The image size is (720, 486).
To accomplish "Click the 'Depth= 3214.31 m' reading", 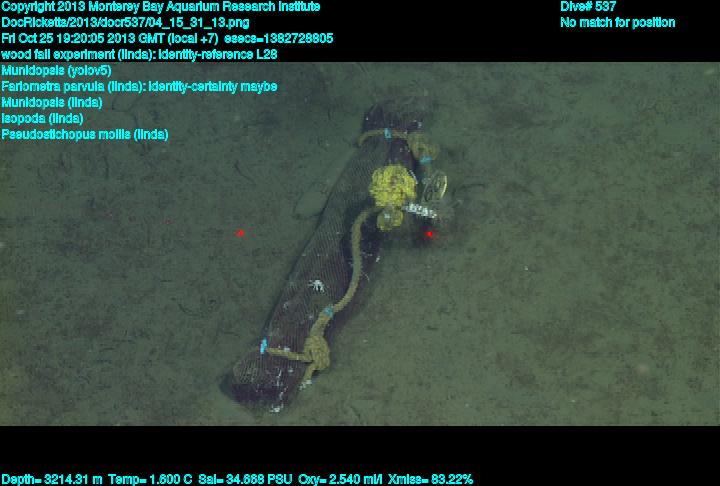I will 52,480.
